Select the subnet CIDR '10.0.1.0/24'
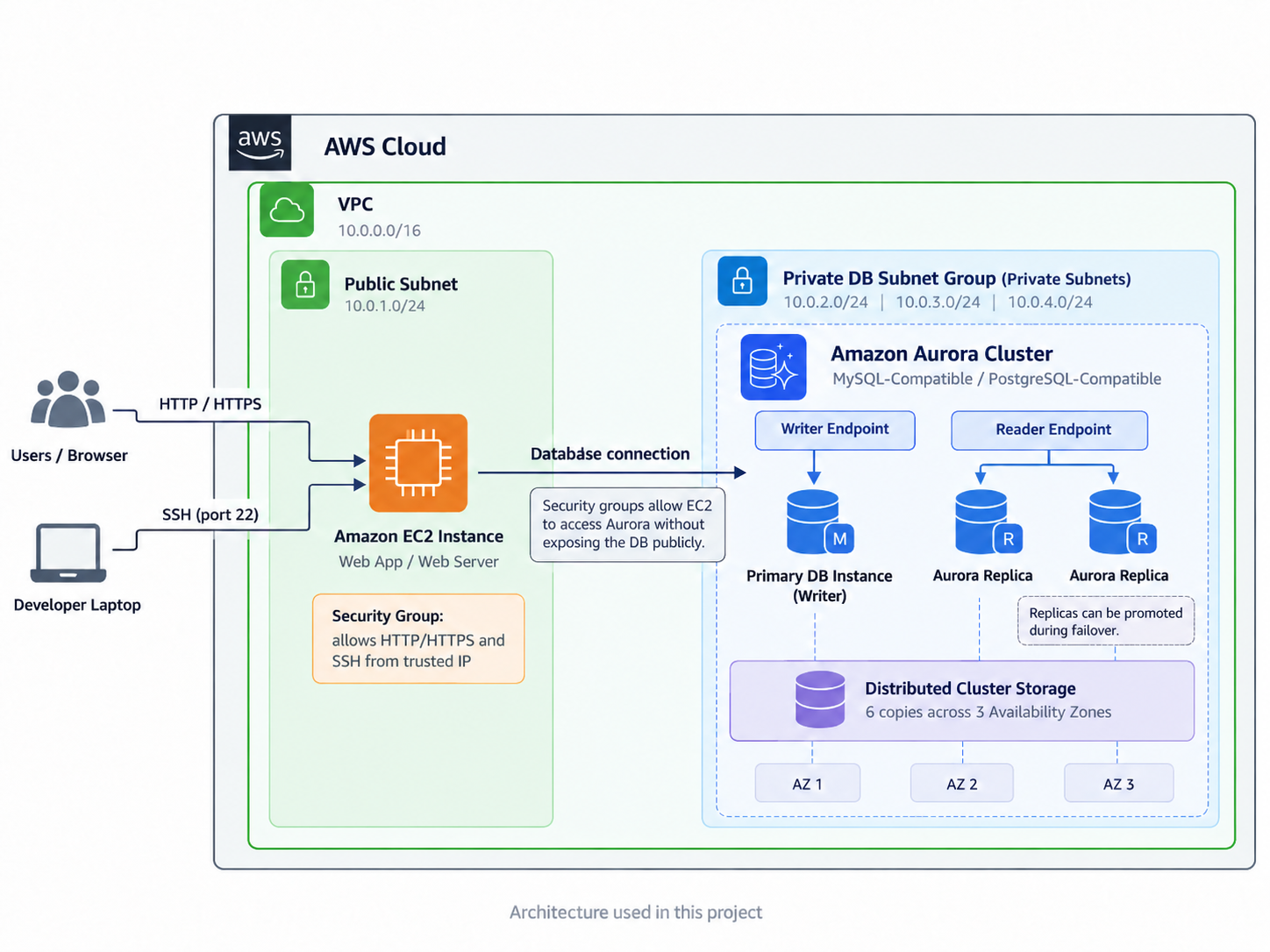 pyautogui.click(x=385, y=306)
